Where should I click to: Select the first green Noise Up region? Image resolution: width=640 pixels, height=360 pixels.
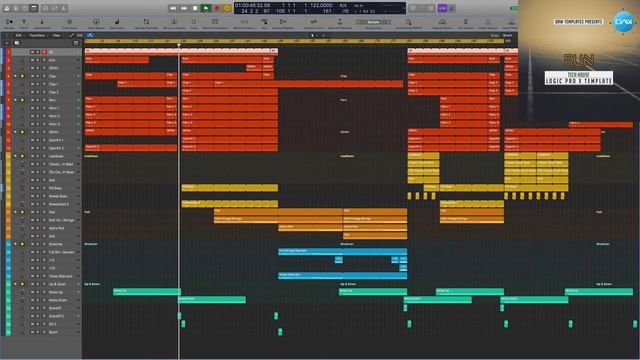point(147,292)
